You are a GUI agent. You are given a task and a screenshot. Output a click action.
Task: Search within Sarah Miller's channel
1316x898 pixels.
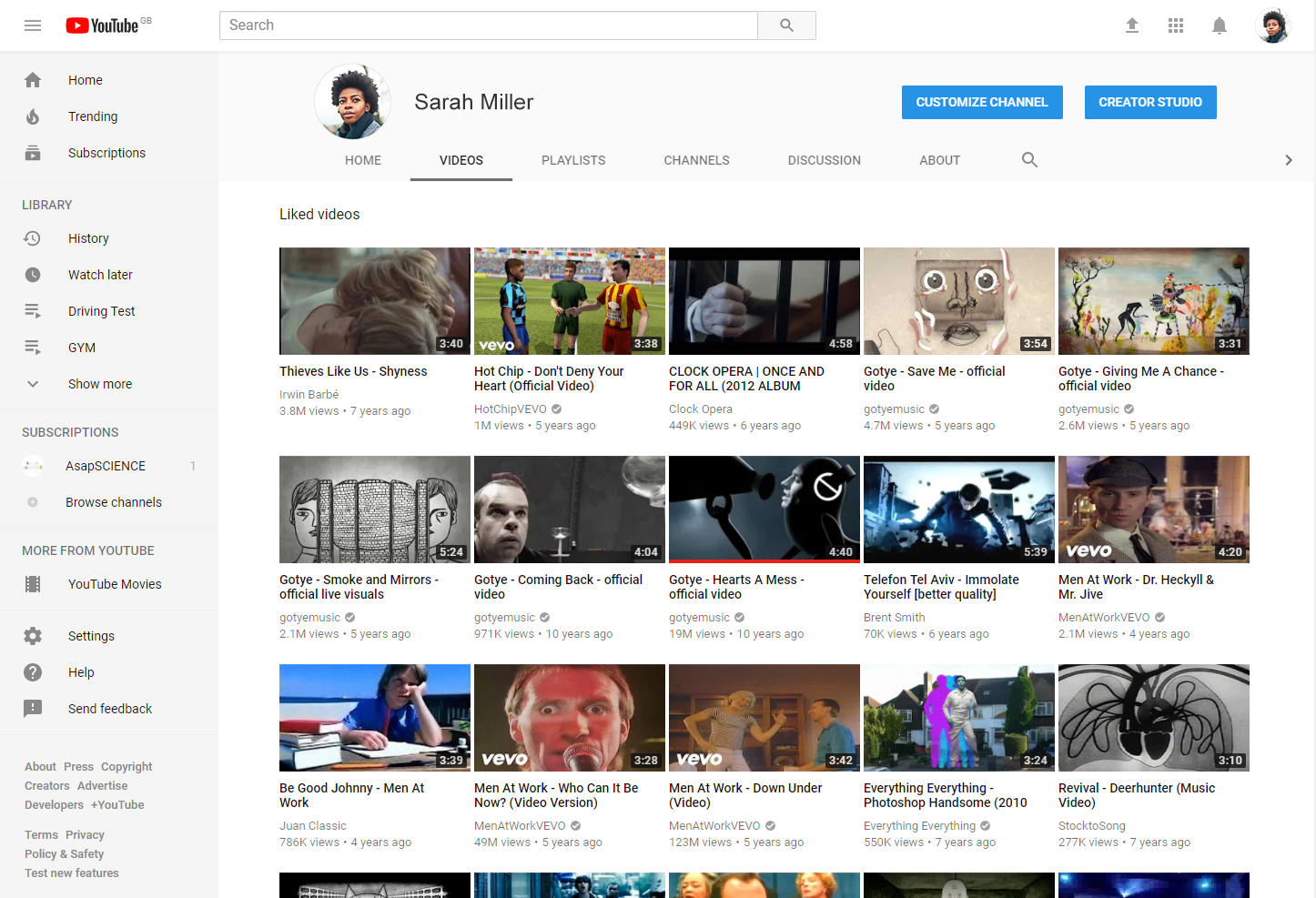point(1029,159)
